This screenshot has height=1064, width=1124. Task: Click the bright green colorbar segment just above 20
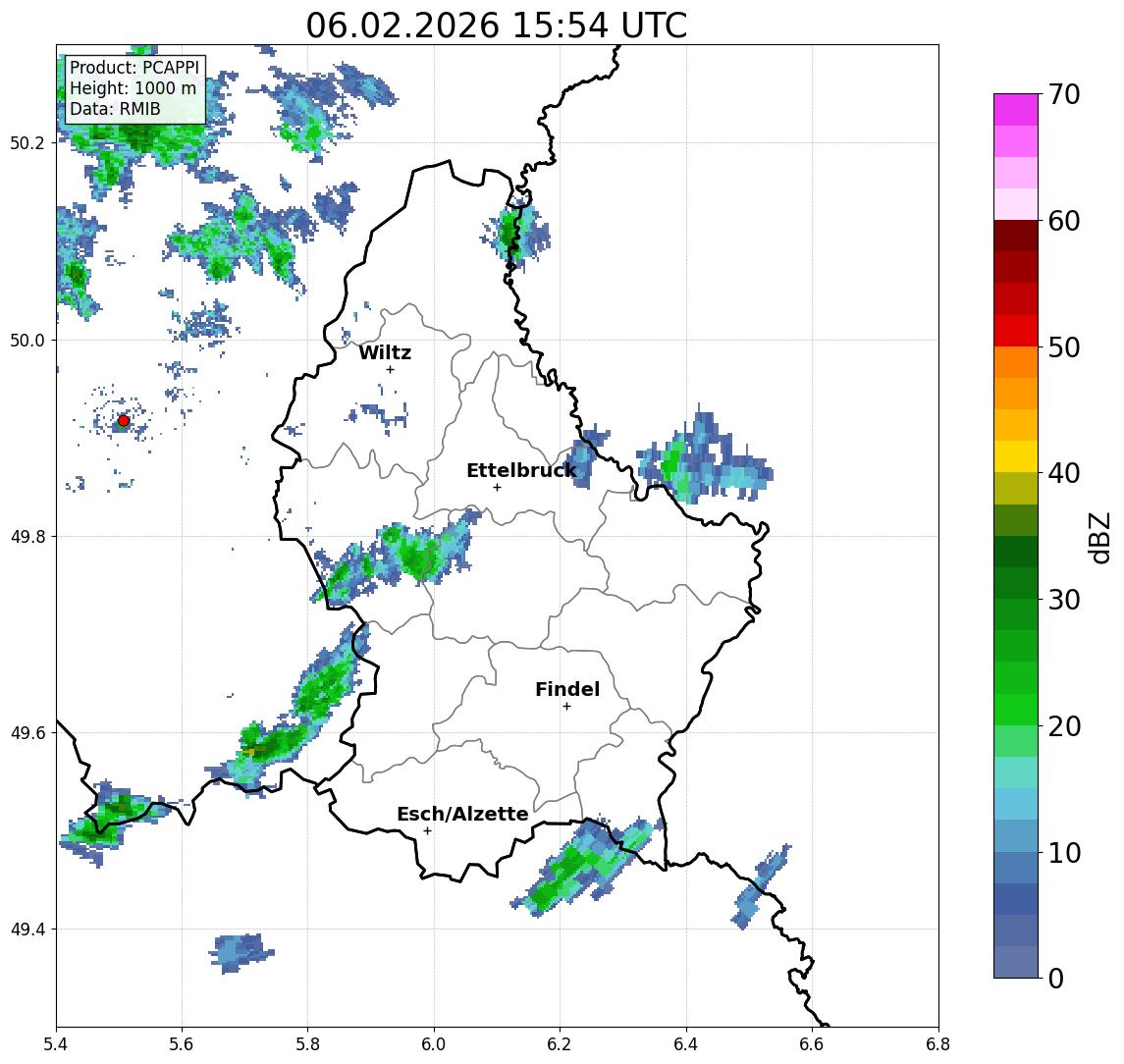(1016, 709)
